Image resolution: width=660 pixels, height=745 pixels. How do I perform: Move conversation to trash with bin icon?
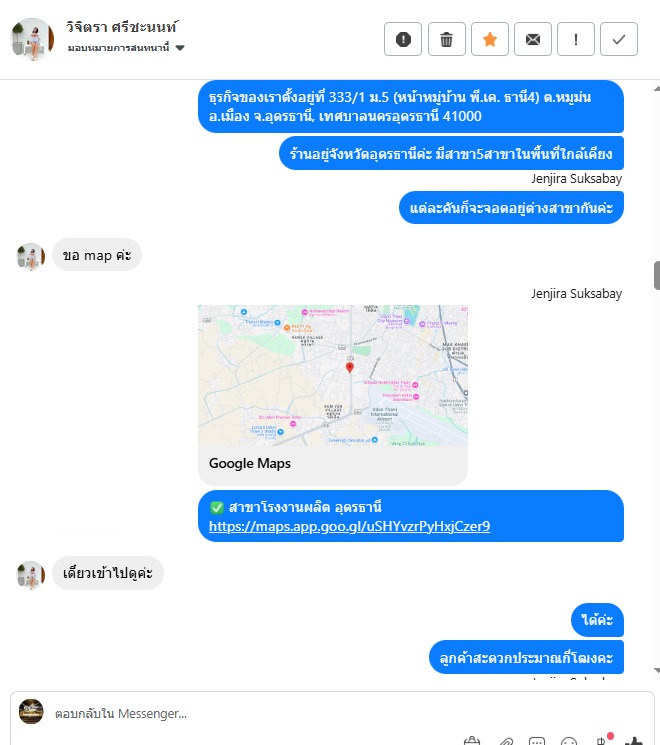tap(446, 39)
